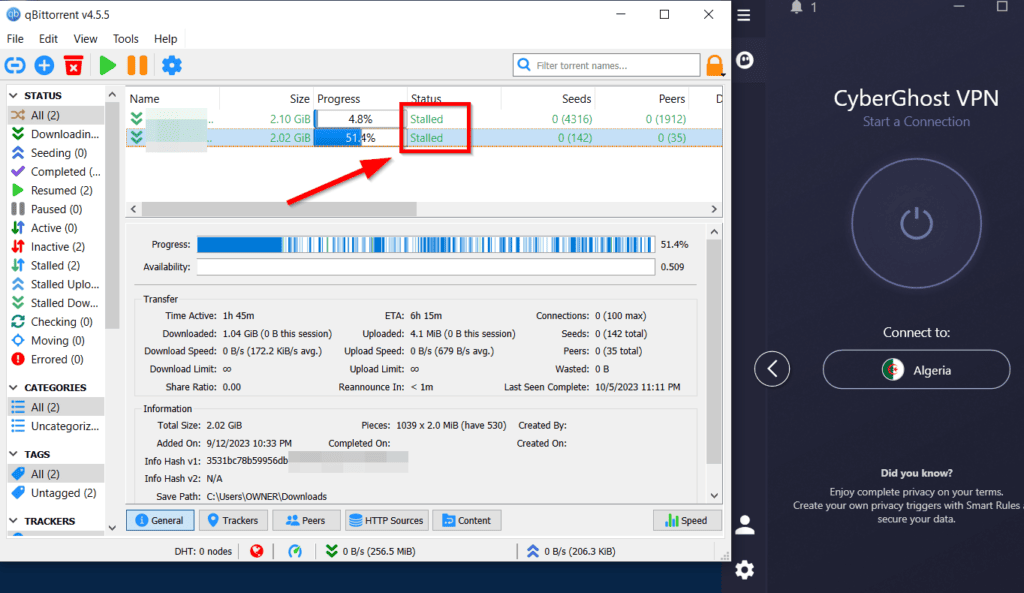Toggle alternative speed limits via speedometer icon
This screenshot has height=593, width=1024.
[x=295, y=550]
